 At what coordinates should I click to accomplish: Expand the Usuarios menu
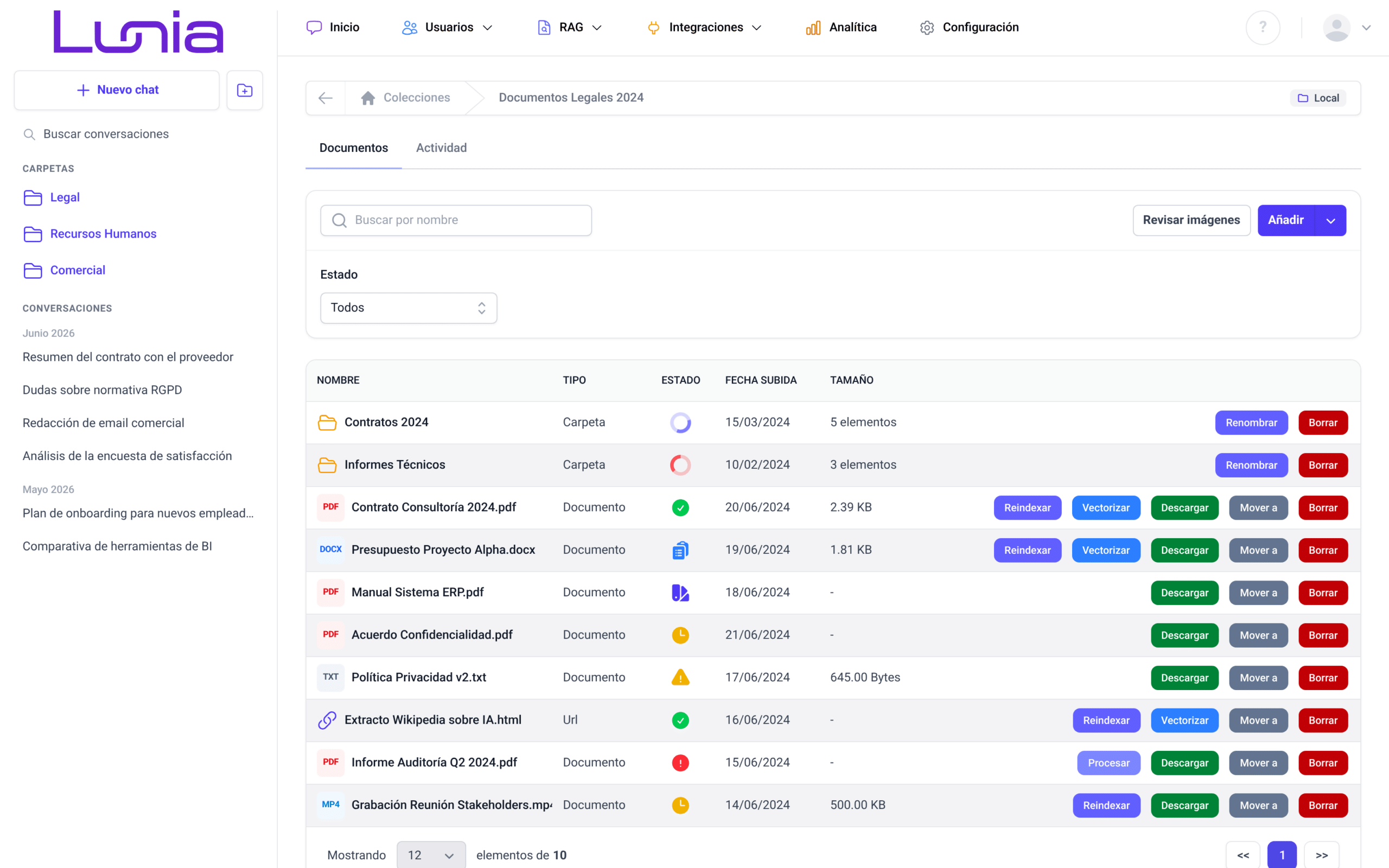(447, 28)
